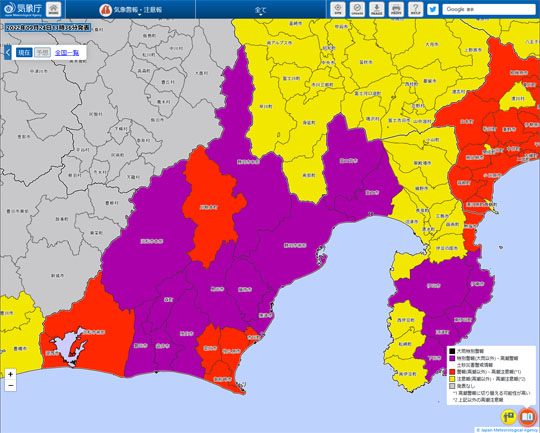Open the 全国一覧 nationwide list link
This screenshot has height=433, width=540.
(67, 53)
